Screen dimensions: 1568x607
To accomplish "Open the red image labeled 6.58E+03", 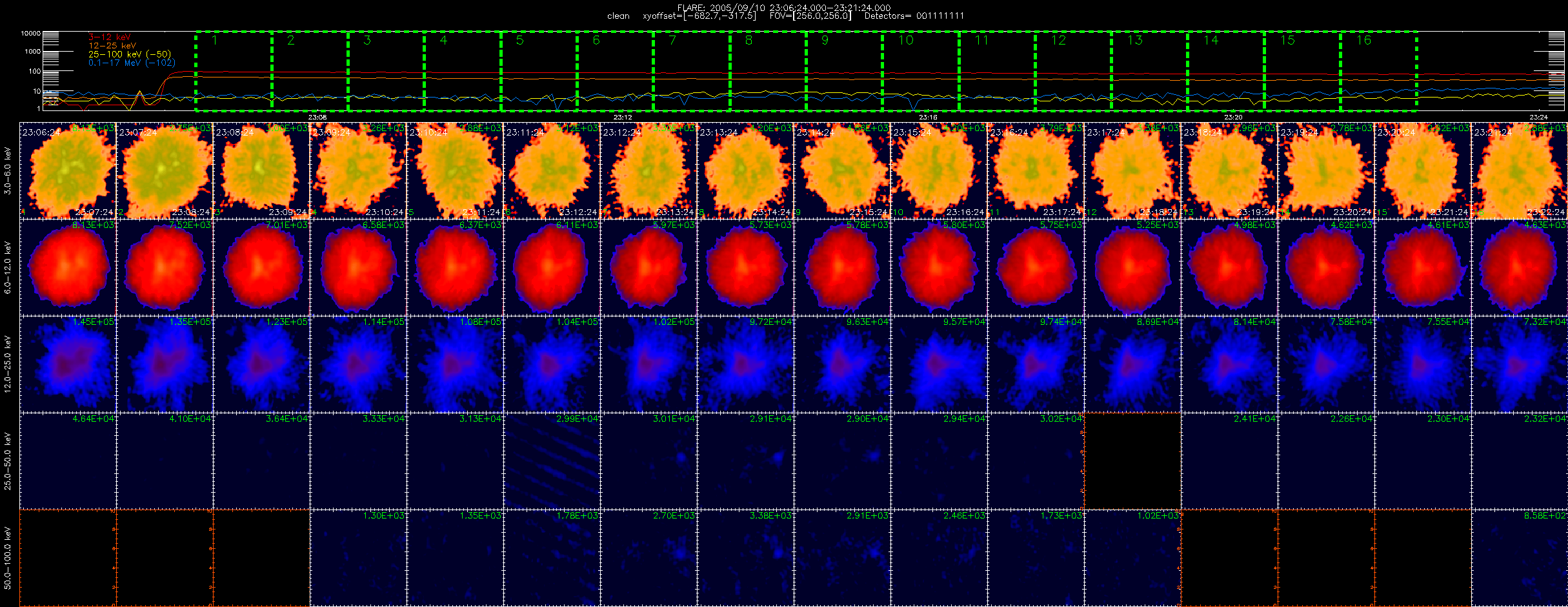I will [359, 267].
